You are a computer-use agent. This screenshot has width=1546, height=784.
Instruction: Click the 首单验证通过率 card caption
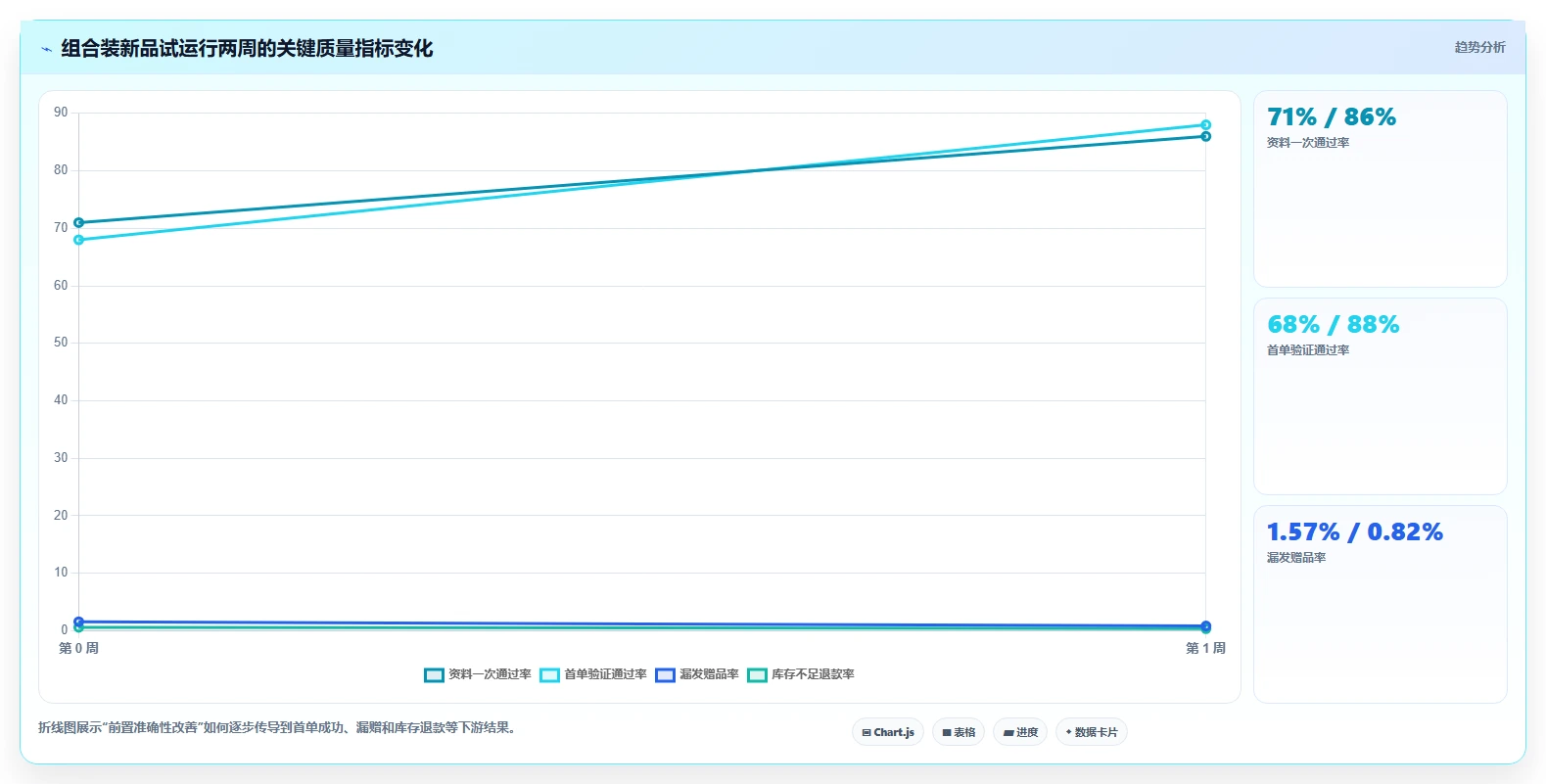point(1308,350)
